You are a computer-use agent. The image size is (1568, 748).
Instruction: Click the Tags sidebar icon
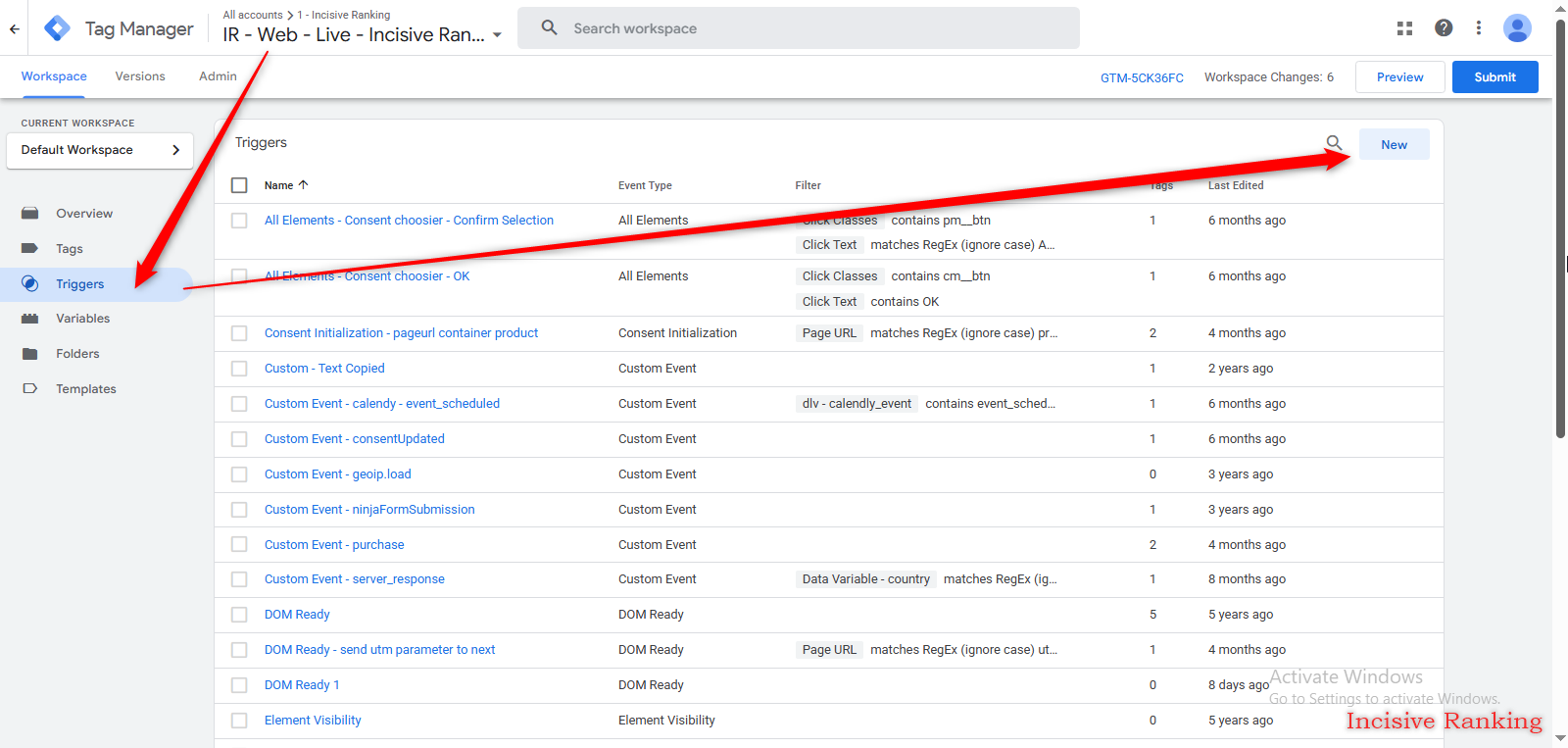[30, 249]
